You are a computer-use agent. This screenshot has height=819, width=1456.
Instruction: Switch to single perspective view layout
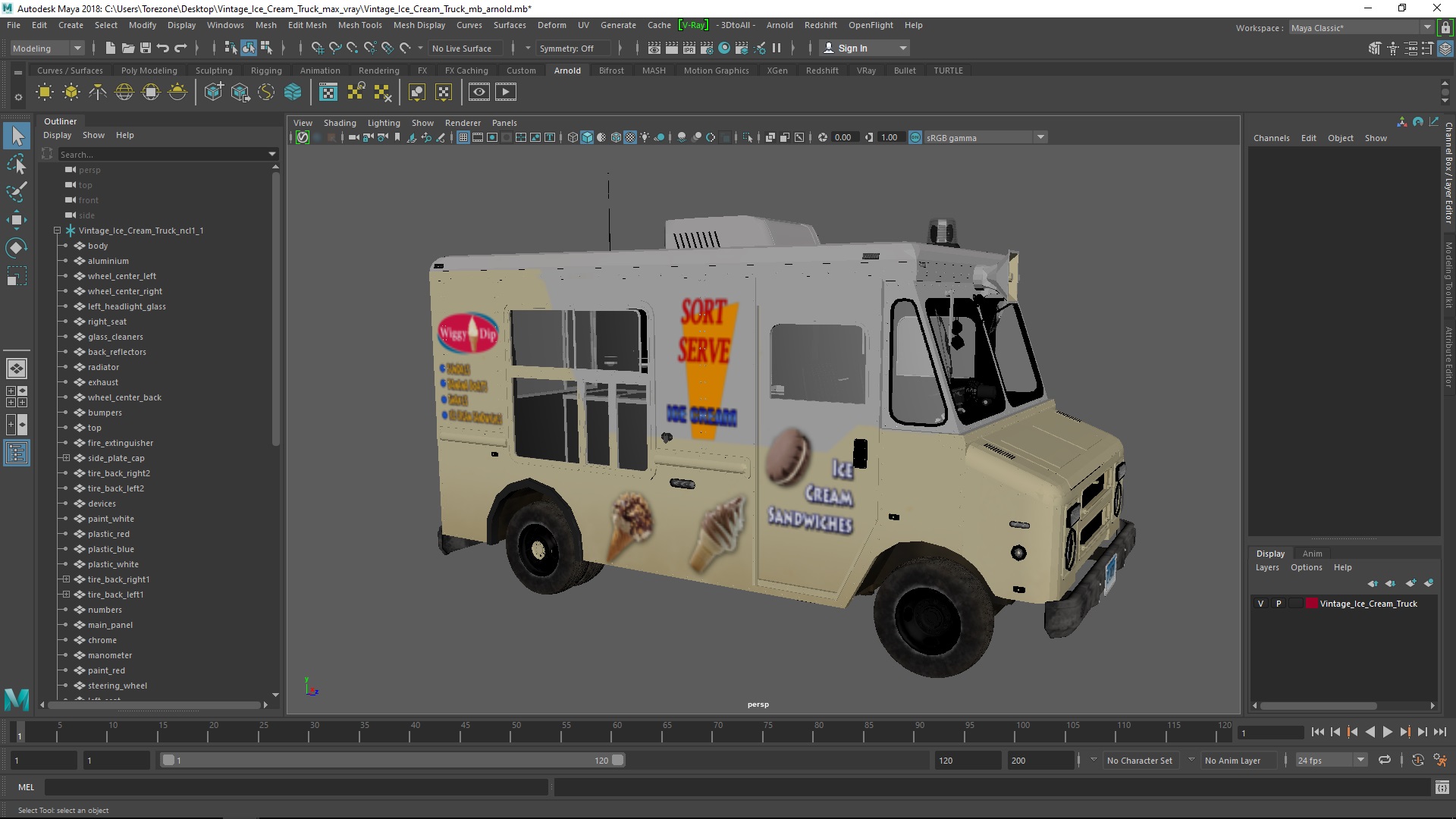coord(17,369)
